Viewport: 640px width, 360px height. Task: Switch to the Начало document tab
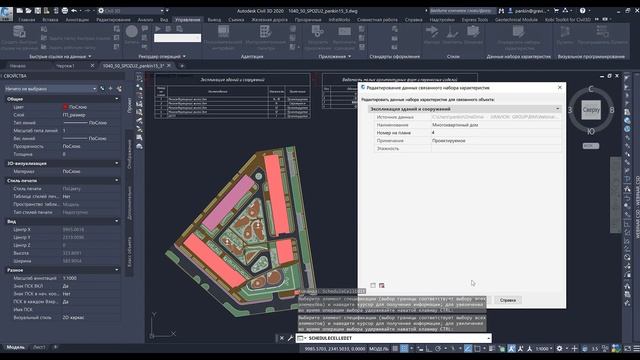(x=18, y=66)
